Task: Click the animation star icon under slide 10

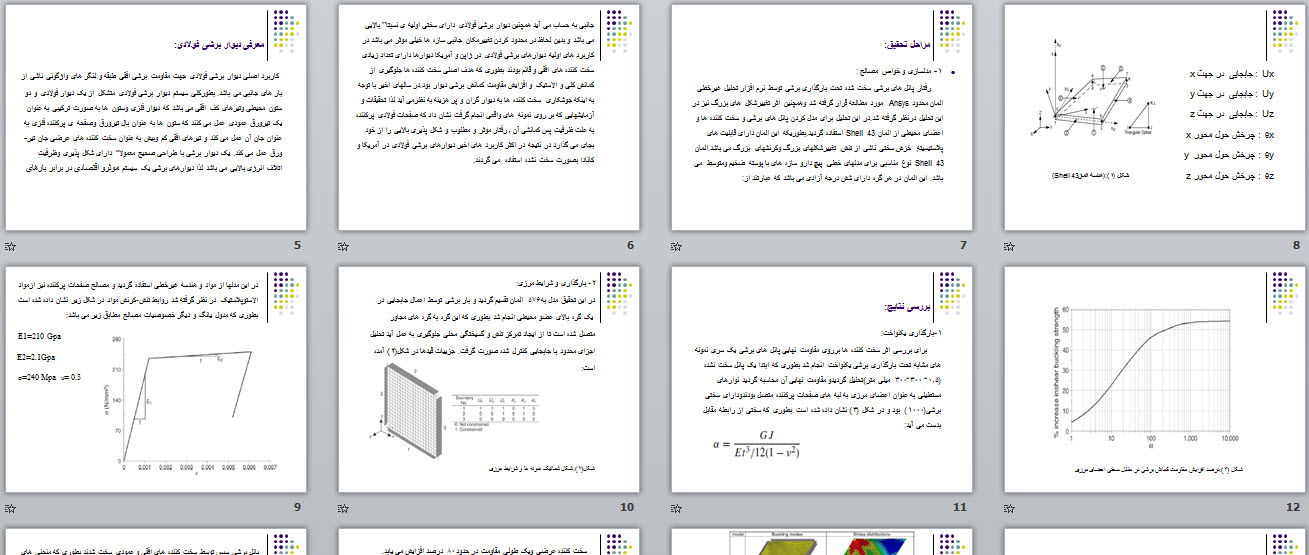Action: (344, 507)
